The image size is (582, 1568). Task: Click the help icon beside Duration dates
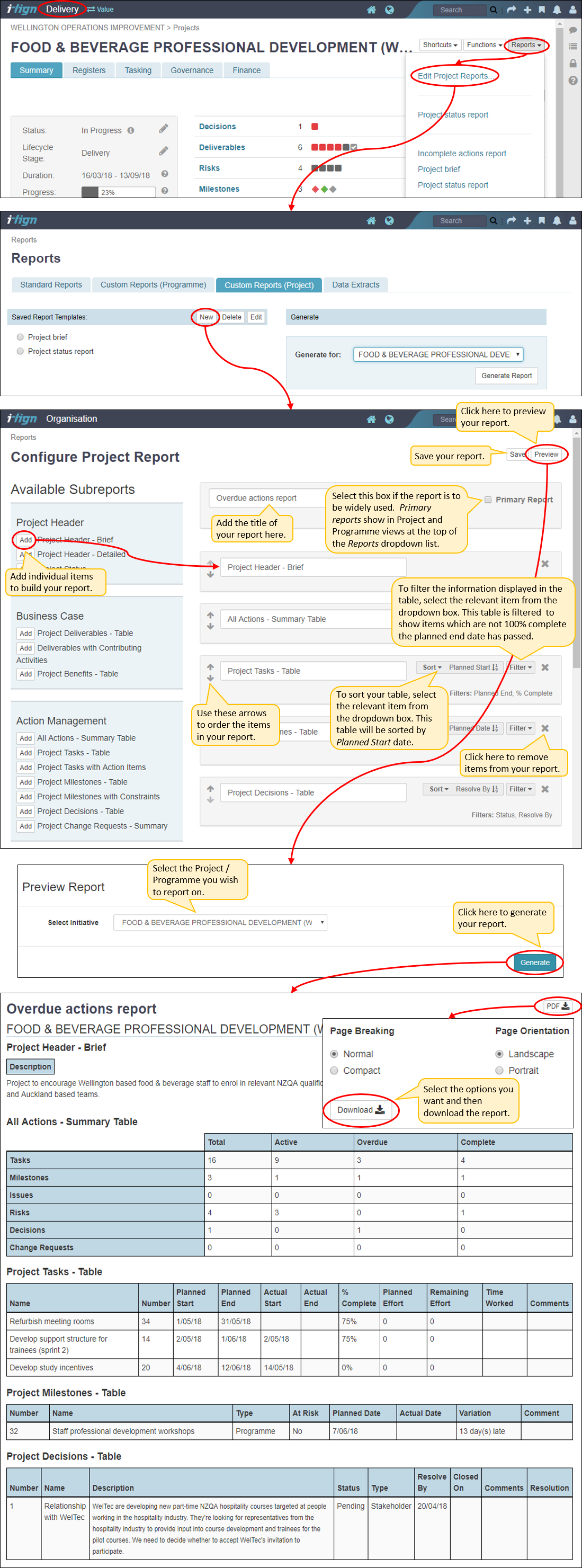[165, 174]
